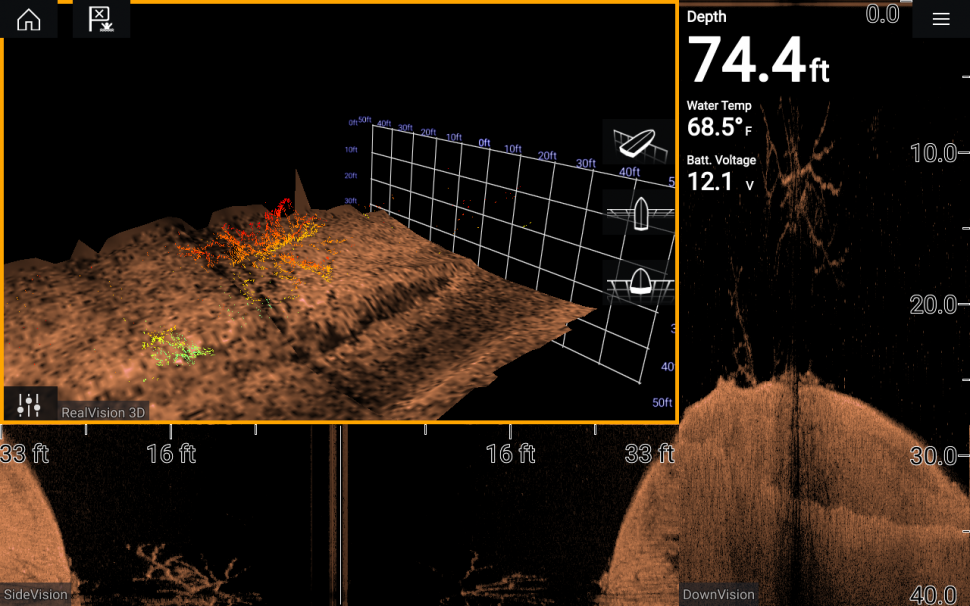970x606 pixels.
Task: Select the top-down boat view icon
Action: pos(638,212)
